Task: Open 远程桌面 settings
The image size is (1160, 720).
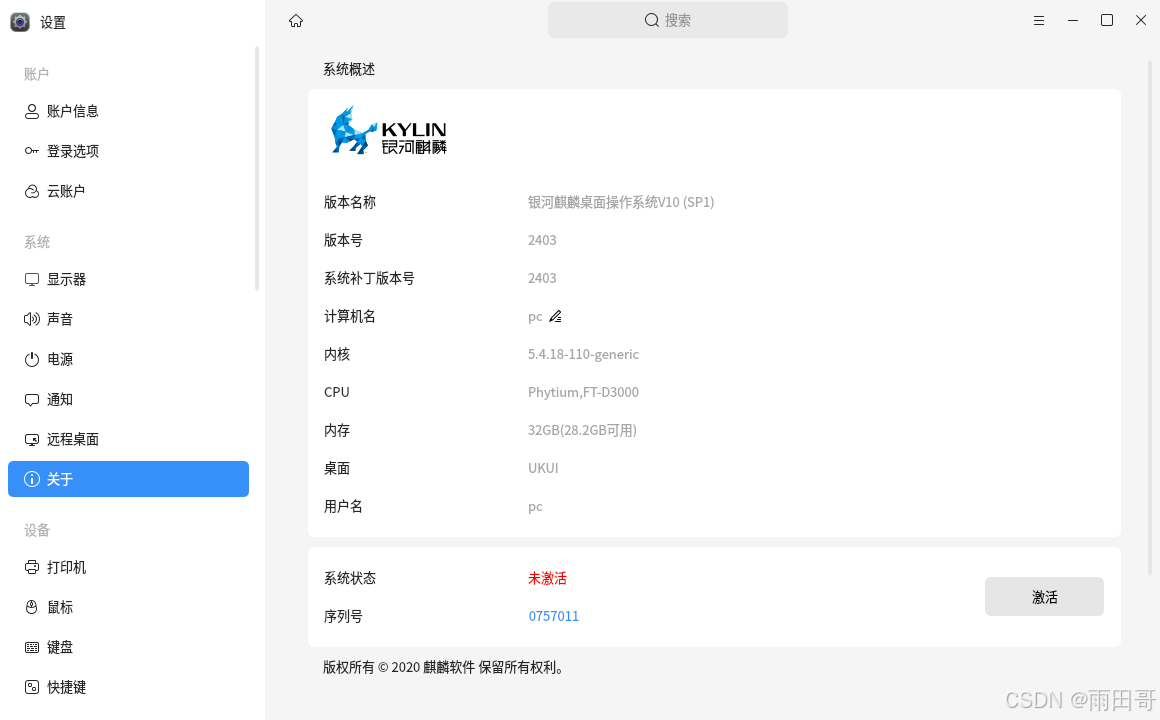Action: pyautogui.click(x=128, y=440)
